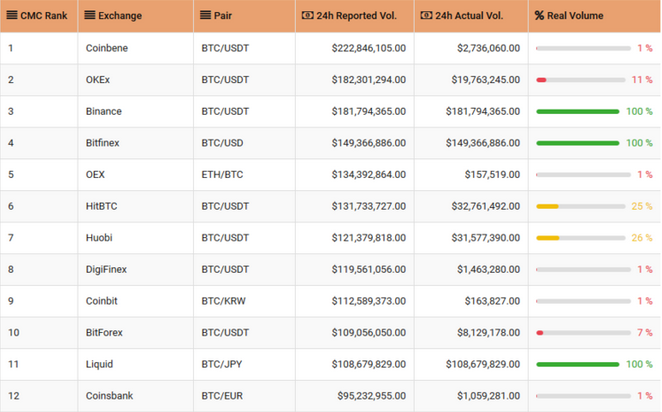Click the ETH/BTC pair cell
The image size is (662, 412).
click(222, 175)
